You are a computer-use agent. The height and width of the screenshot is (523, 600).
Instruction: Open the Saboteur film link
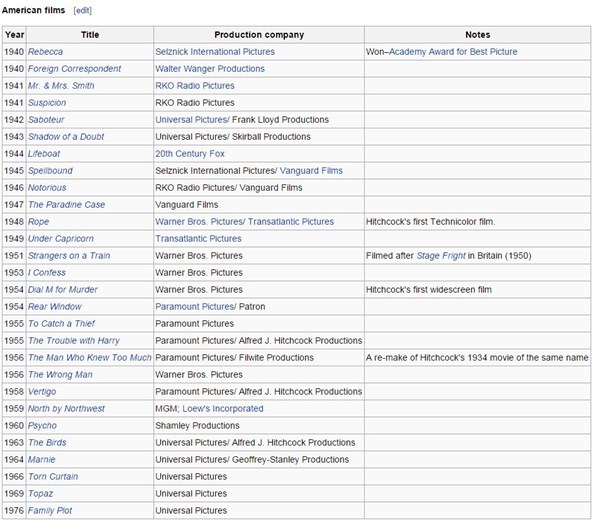pyautogui.click(x=46, y=120)
